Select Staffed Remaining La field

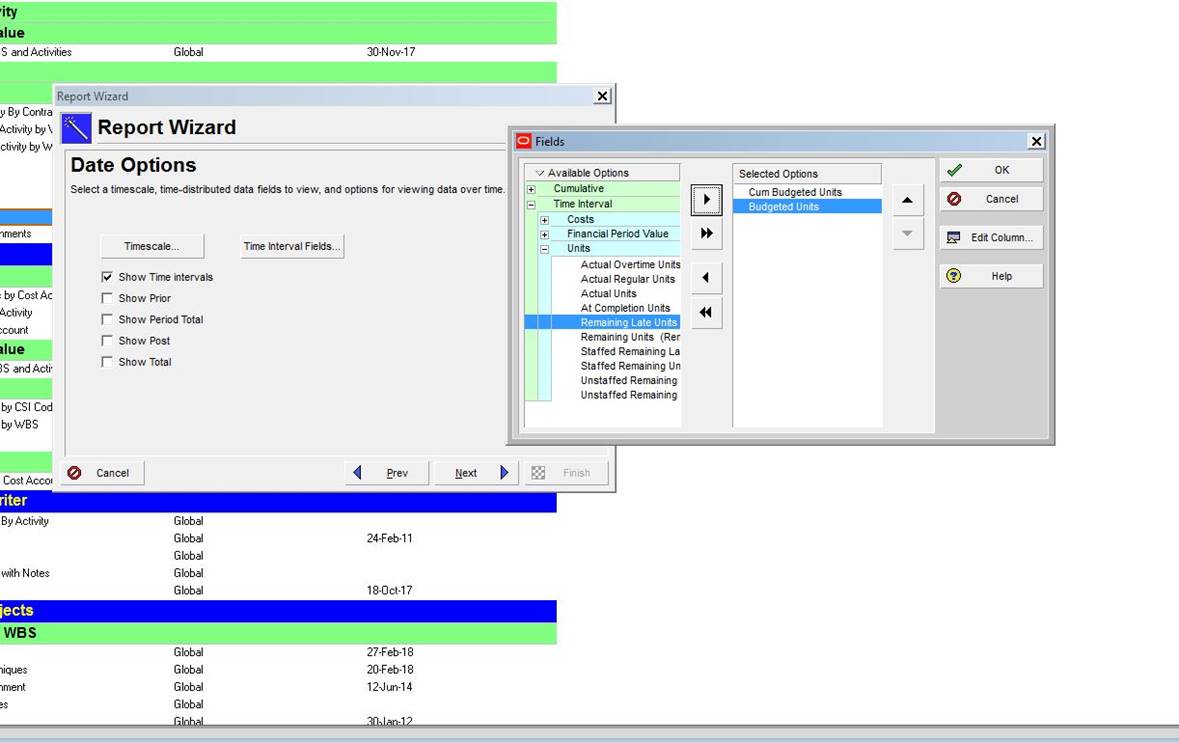(x=630, y=351)
